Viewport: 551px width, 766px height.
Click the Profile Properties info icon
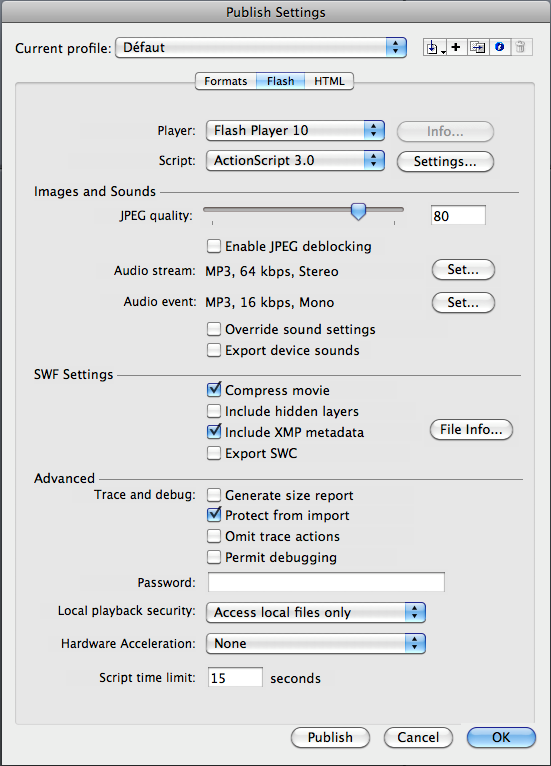[499, 47]
